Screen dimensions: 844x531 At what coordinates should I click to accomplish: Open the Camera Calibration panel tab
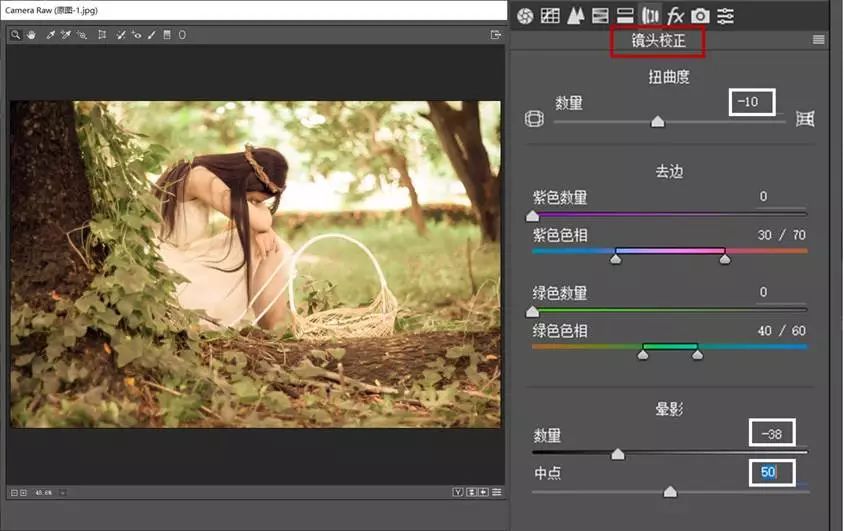[700, 16]
